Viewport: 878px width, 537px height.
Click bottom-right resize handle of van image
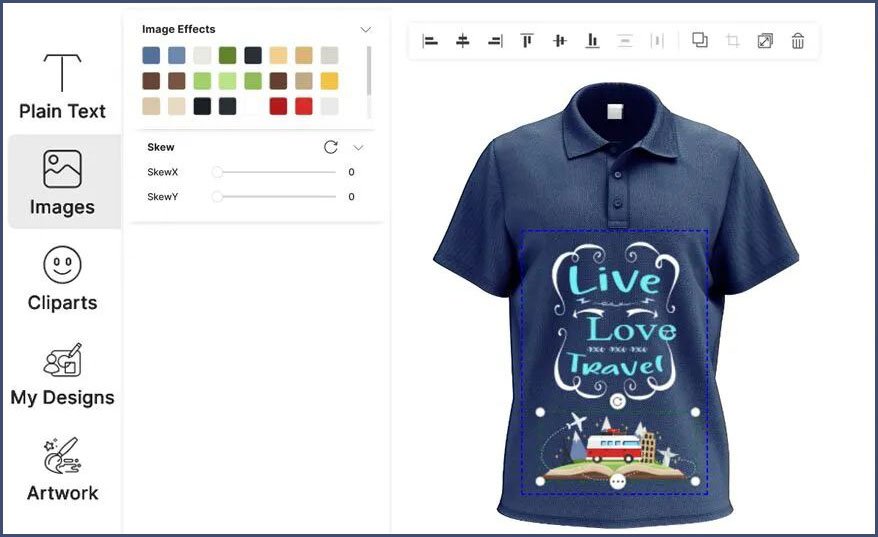click(x=695, y=481)
